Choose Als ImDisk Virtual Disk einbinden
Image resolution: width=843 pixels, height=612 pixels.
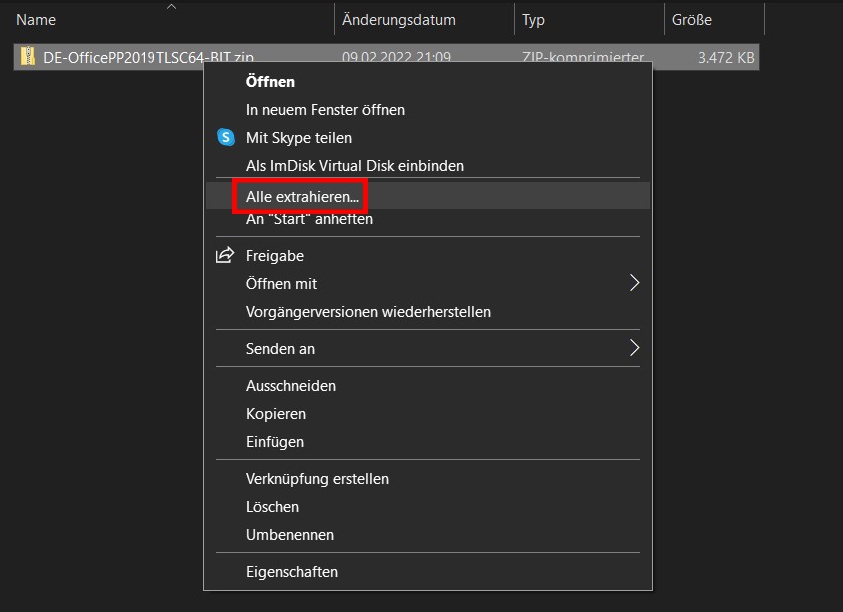point(354,165)
